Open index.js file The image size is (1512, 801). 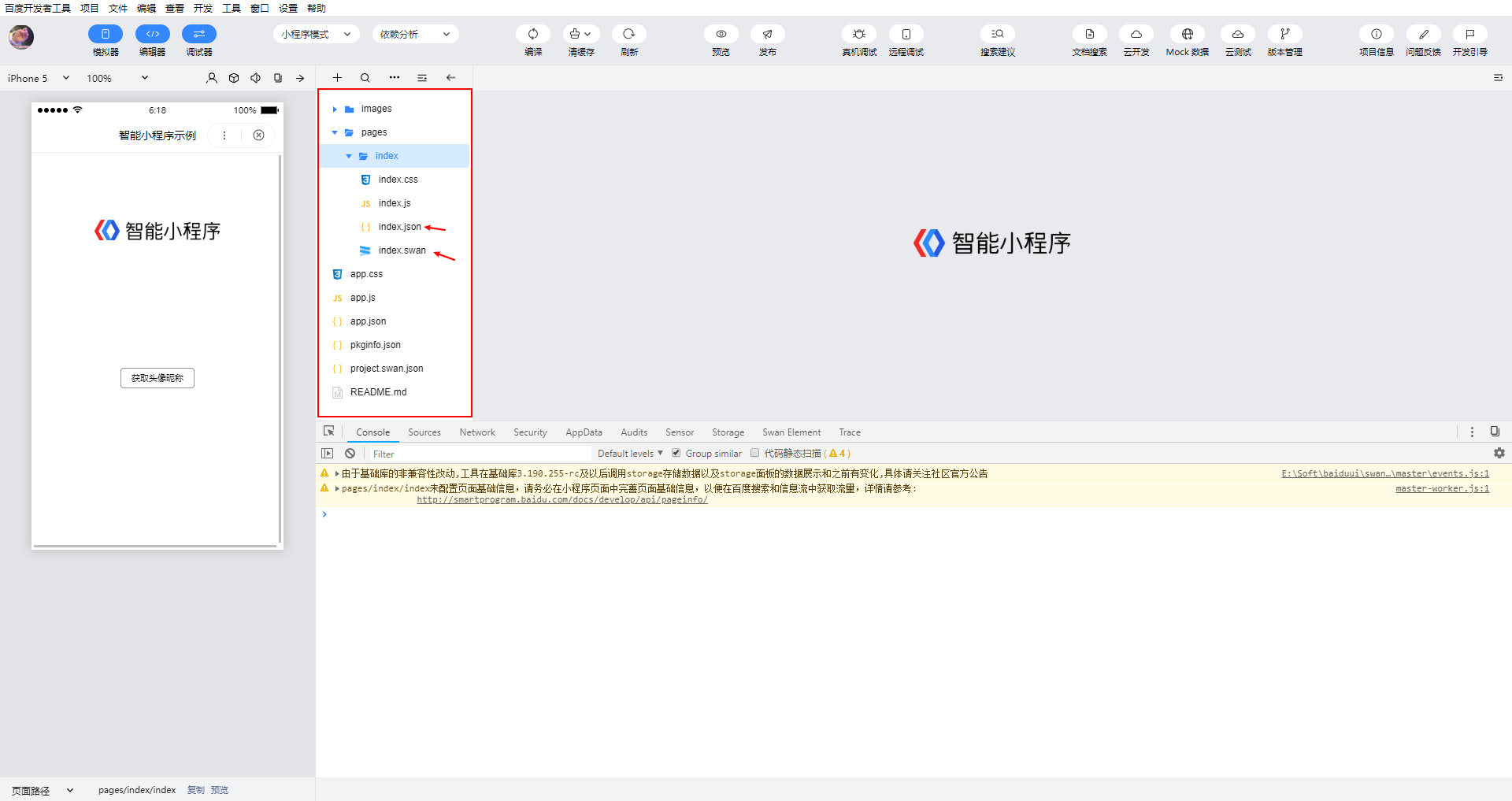[x=395, y=203]
